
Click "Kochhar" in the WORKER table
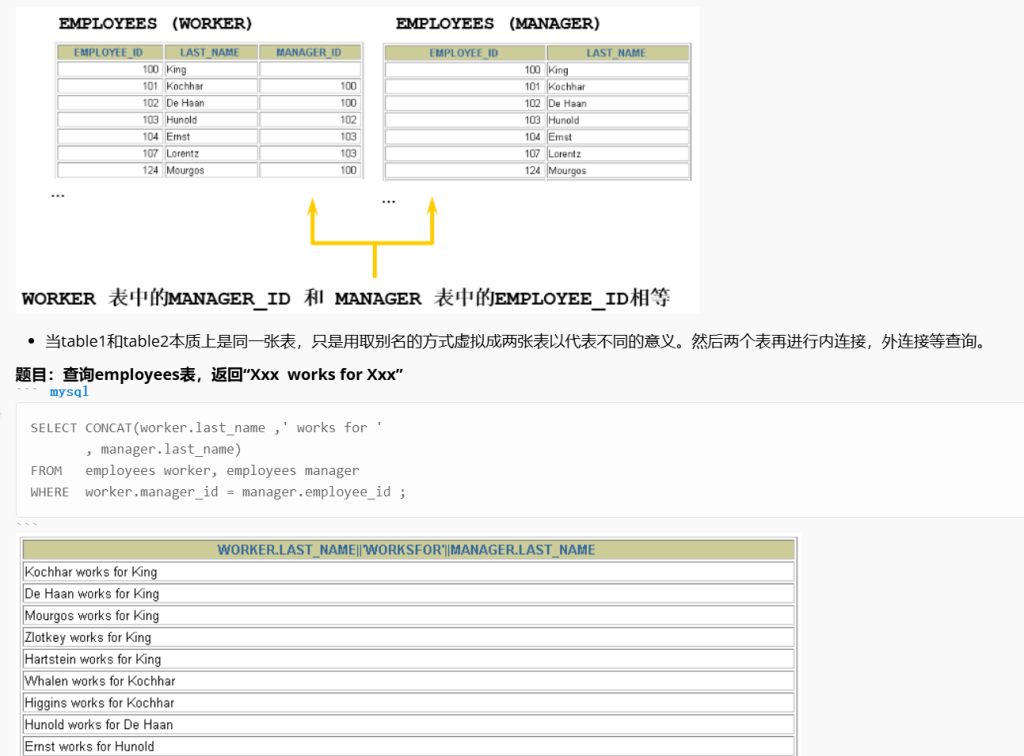185,86
